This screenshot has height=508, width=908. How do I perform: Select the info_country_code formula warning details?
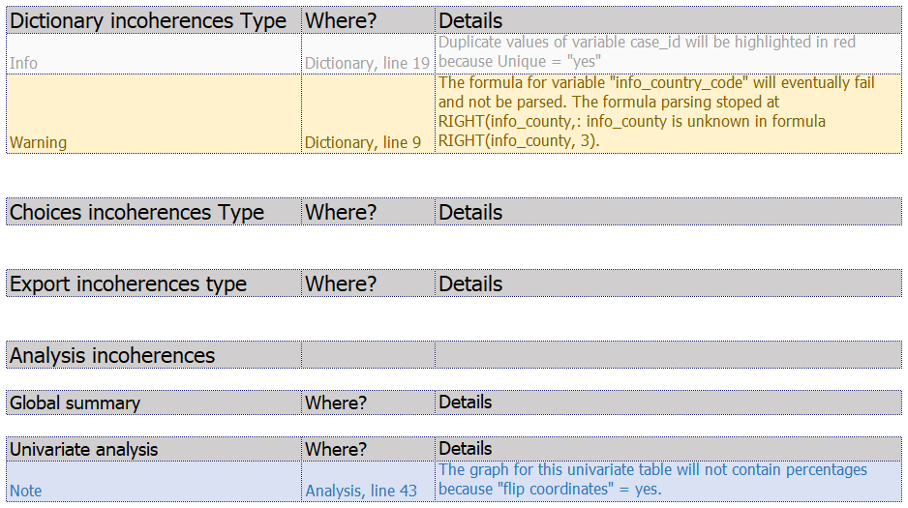tap(668, 114)
